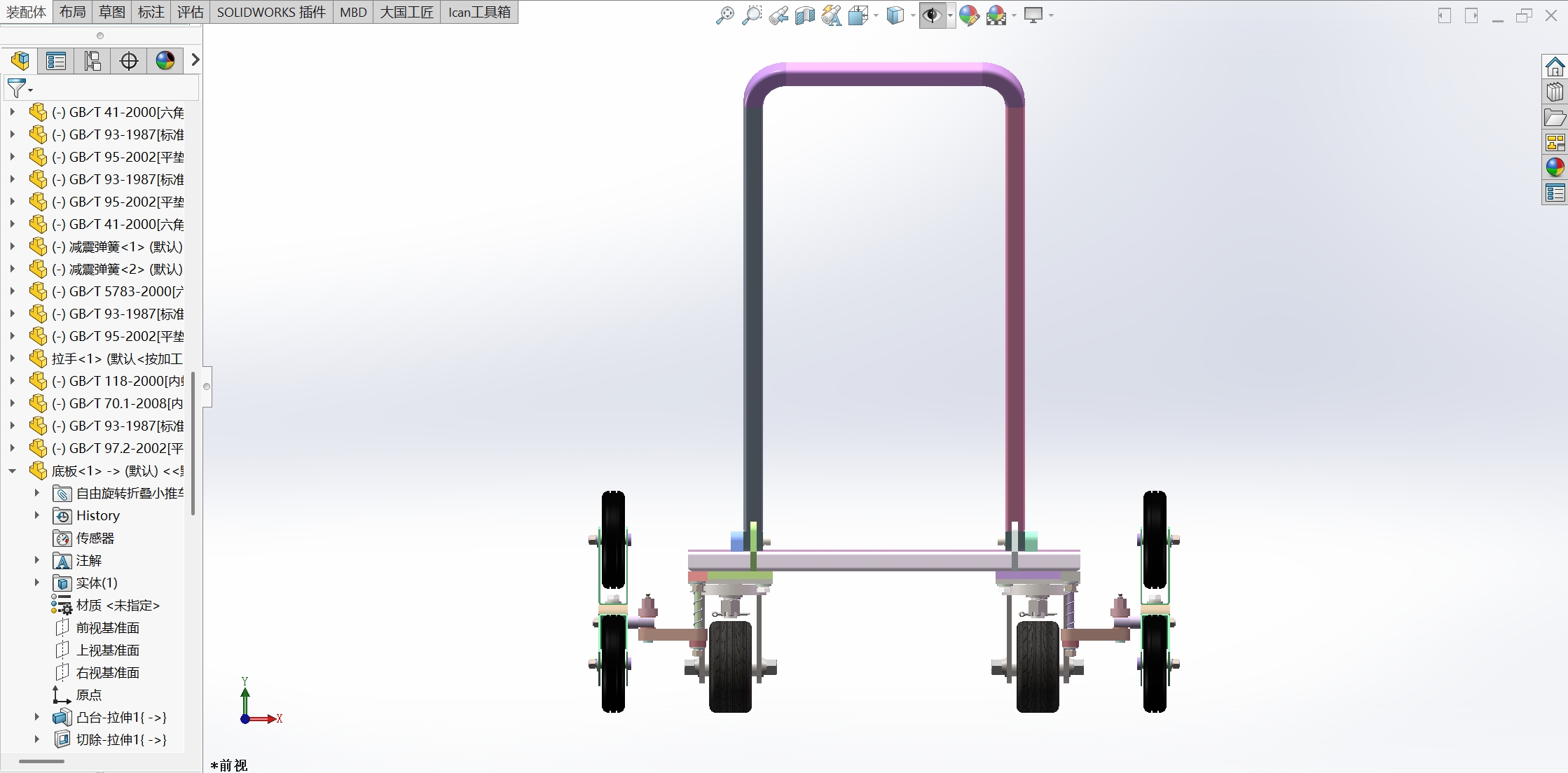This screenshot has width=1568, height=773.
Task: Open the View Palette task pane icon
Action: pos(1555,143)
